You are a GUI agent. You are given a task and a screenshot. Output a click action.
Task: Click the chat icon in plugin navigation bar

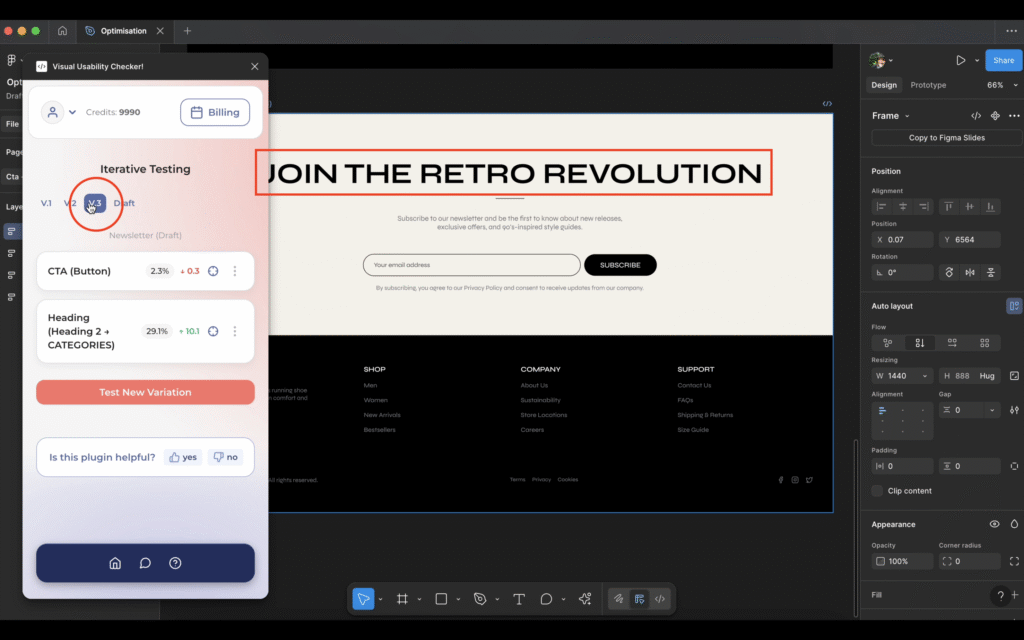145,563
